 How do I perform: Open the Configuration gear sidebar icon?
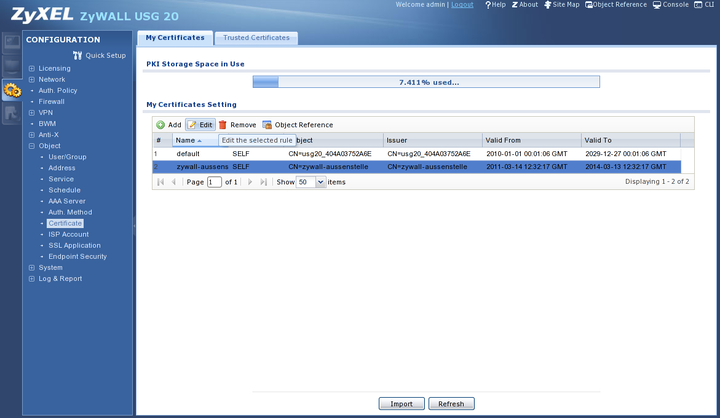click(12, 90)
